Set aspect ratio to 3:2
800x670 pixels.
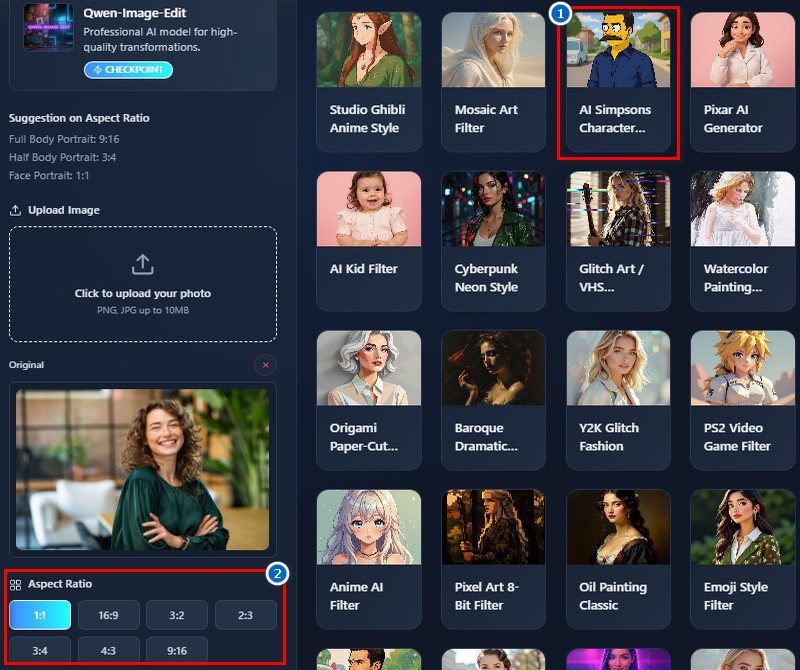[x=177, y=615]
